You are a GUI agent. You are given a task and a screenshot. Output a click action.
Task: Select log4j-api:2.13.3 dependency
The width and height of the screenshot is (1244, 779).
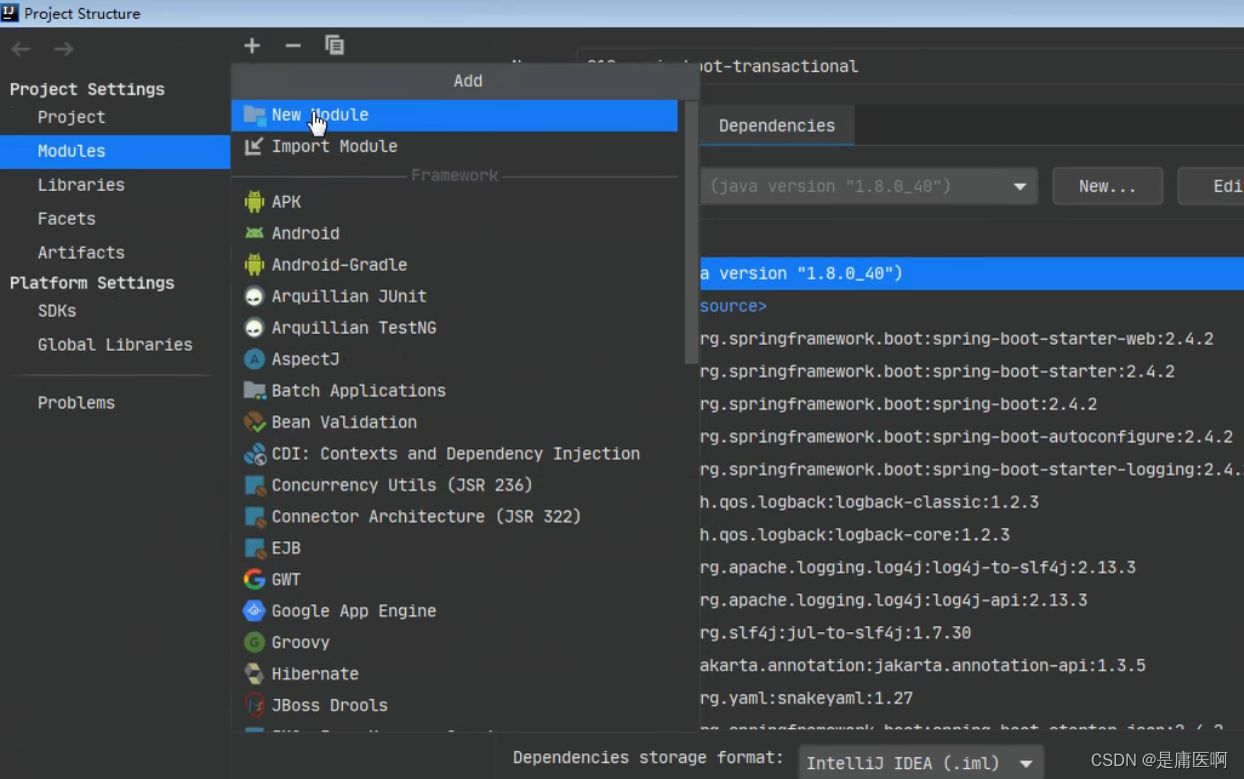click(971, 600)
